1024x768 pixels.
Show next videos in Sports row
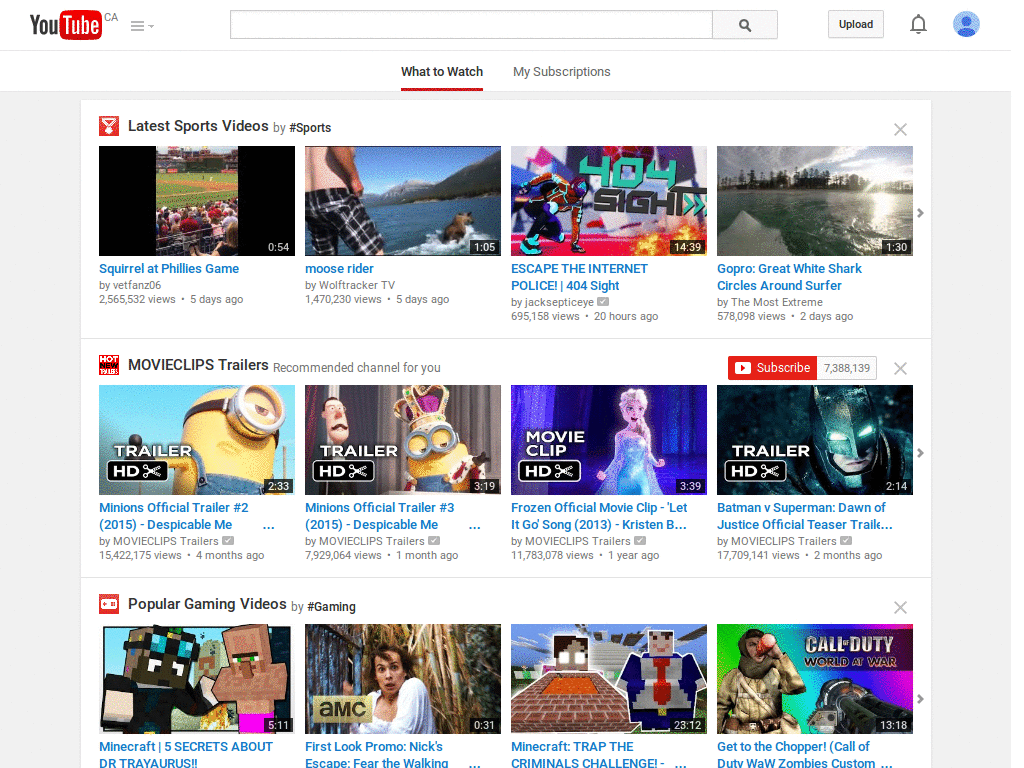(x=920, y=213)
